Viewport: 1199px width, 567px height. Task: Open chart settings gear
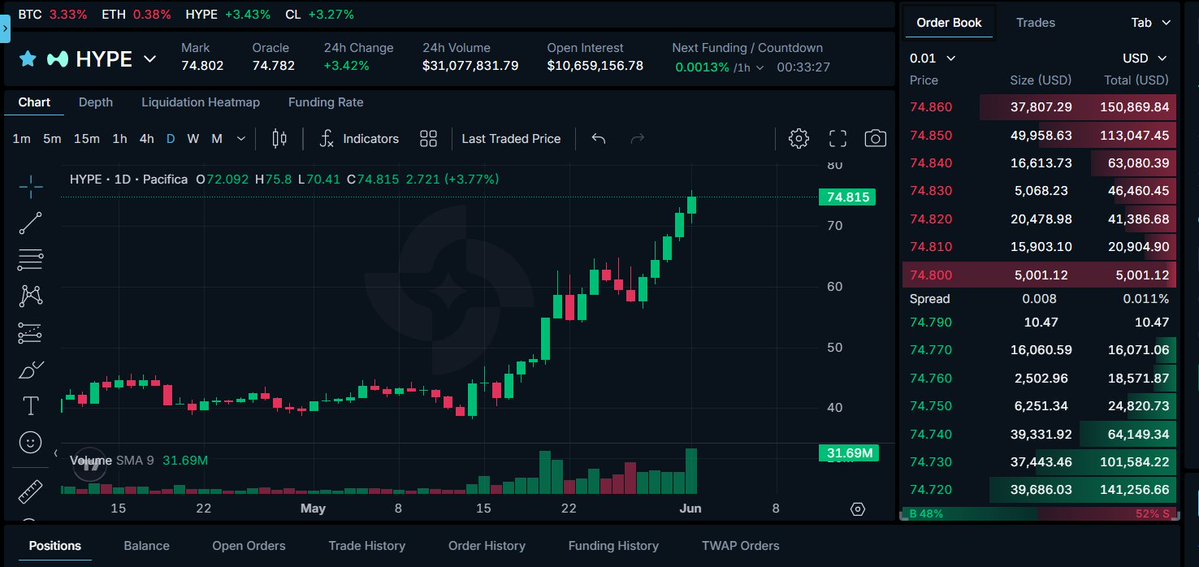[x=799, y=138]
